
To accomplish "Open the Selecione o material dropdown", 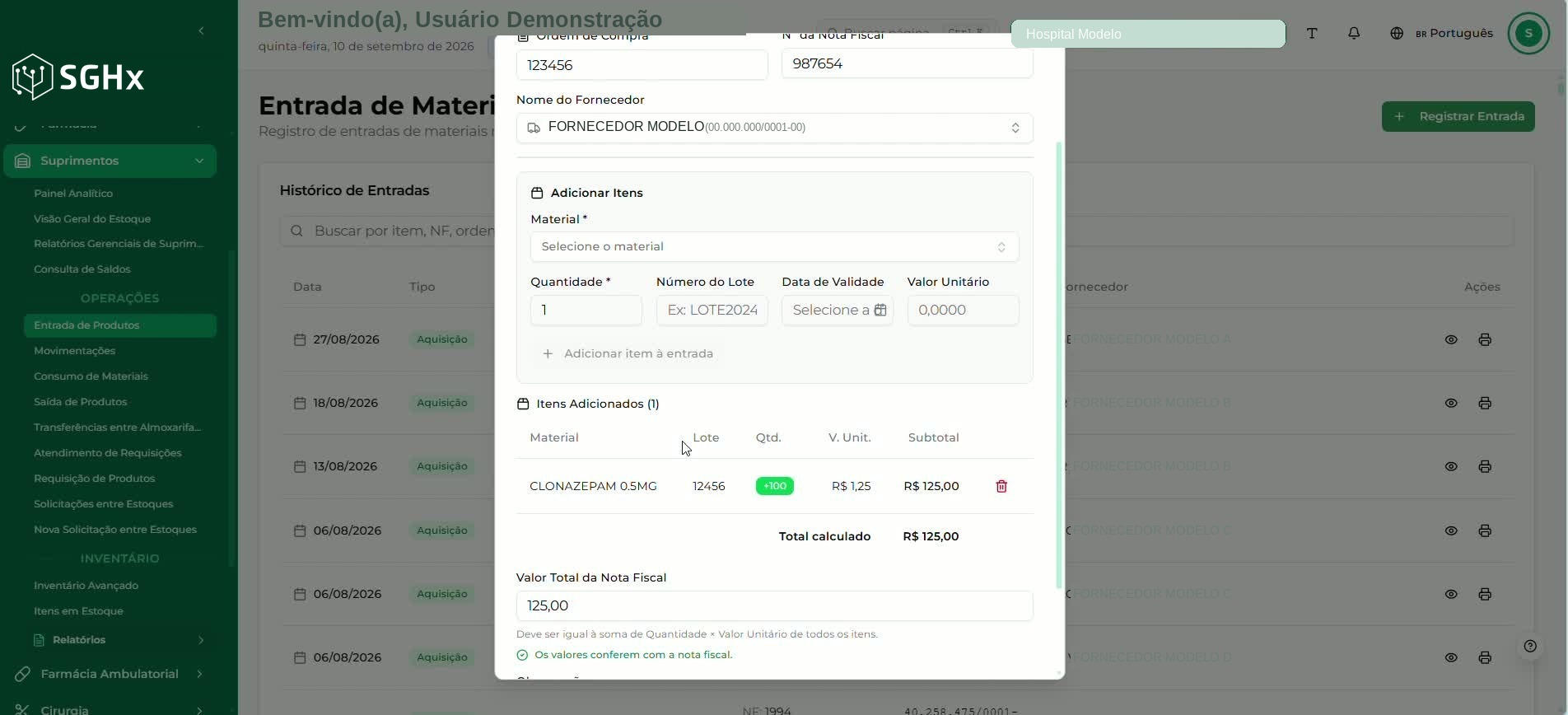I will [774, 246].
